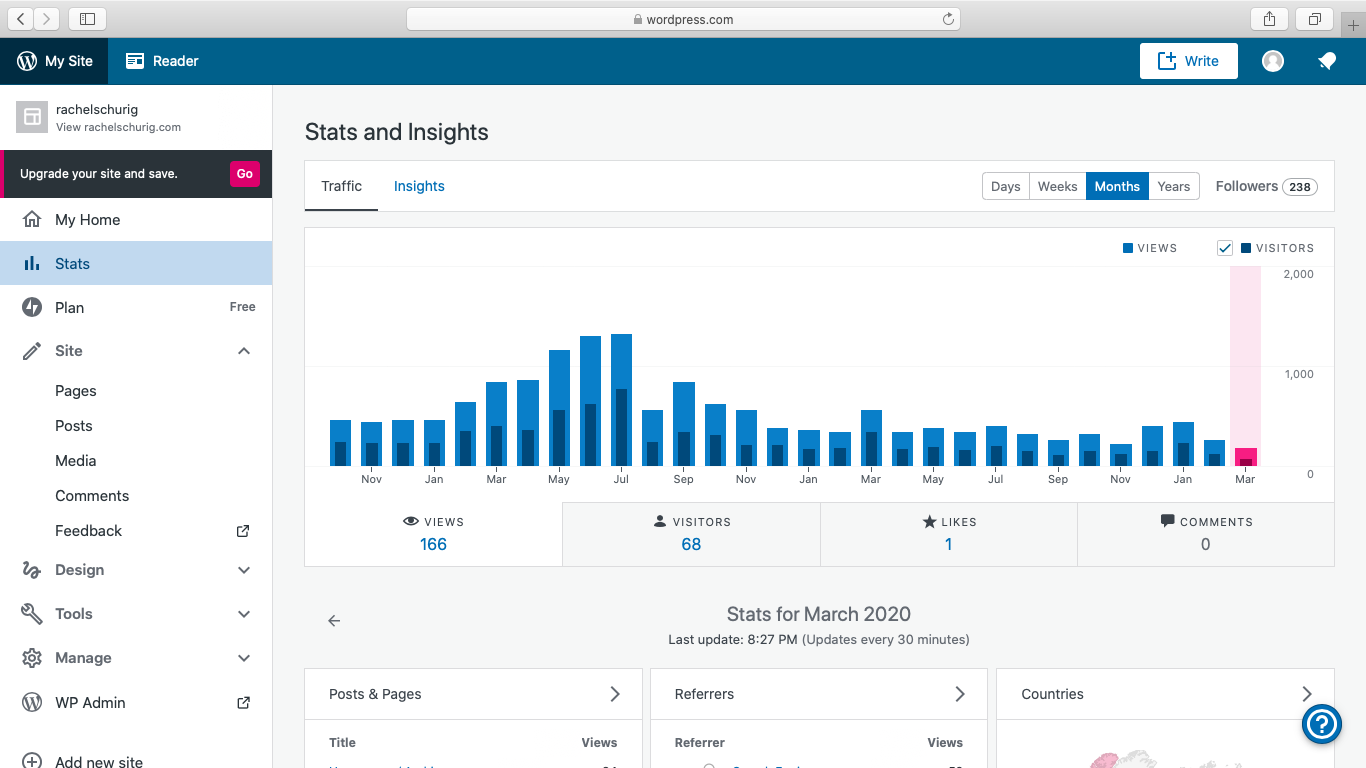Switch chart to Days view

[x=1005, y=186]
